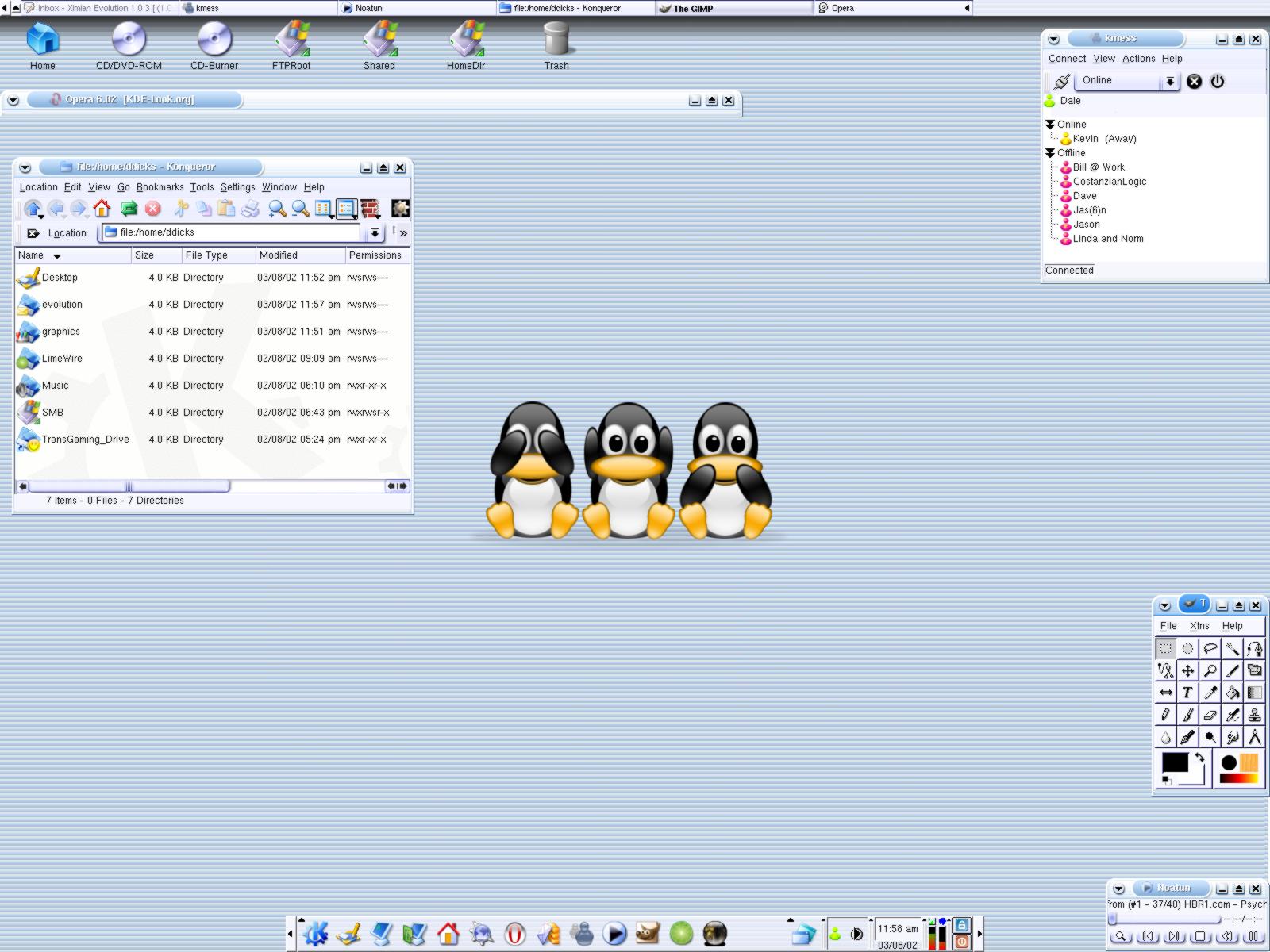Image resolution: width=1270 pixels, height=952 pixels.
Task: Click the red Stop icon in Konqueror
Action: [x=153, y=209]
